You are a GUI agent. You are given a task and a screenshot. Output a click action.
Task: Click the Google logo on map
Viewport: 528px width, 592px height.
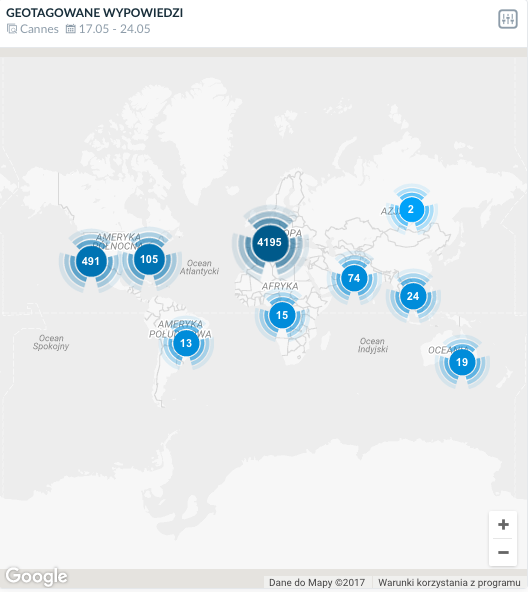[37, 577]
